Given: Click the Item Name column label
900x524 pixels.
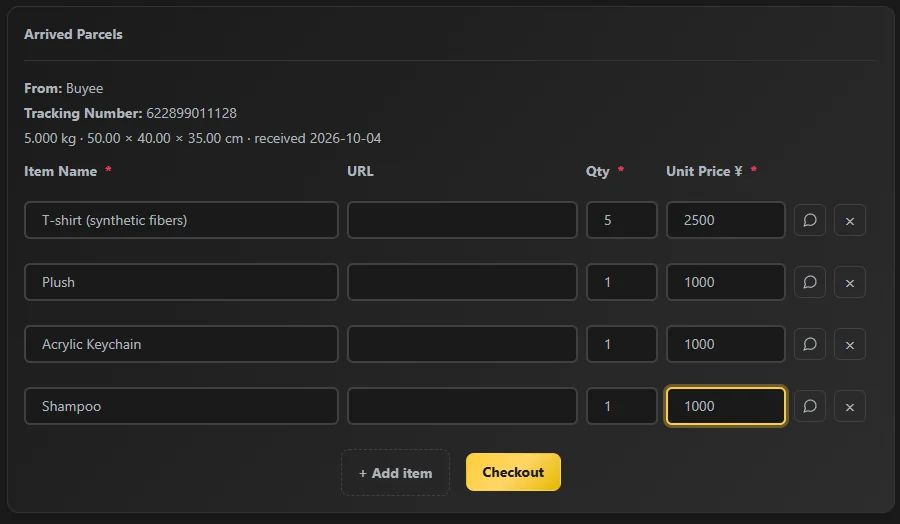Looking at the screenshot, I should (x=60, y=171).
